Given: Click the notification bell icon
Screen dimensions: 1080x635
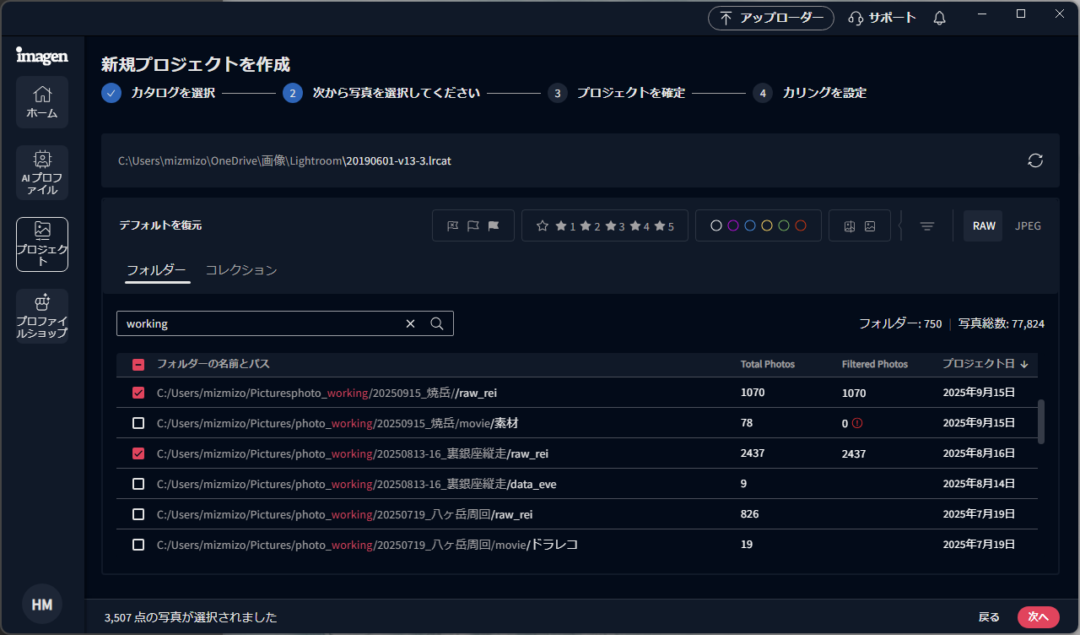Looking at the screenshot, I should tap(939, 18).
